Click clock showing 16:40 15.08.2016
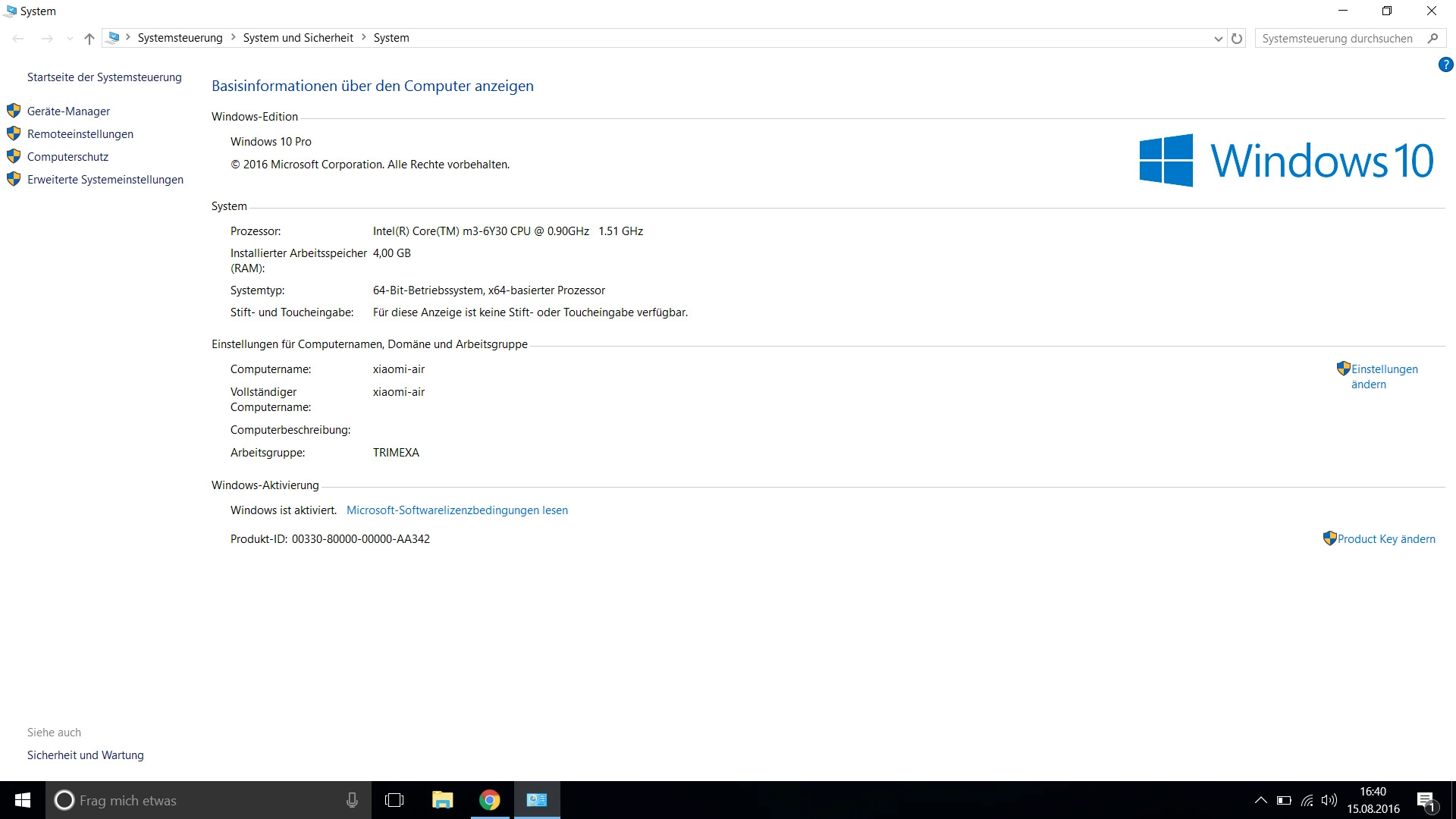The width and height of the screenshot is (1456, 819). pyautogui.click(x=1373, y=800)
